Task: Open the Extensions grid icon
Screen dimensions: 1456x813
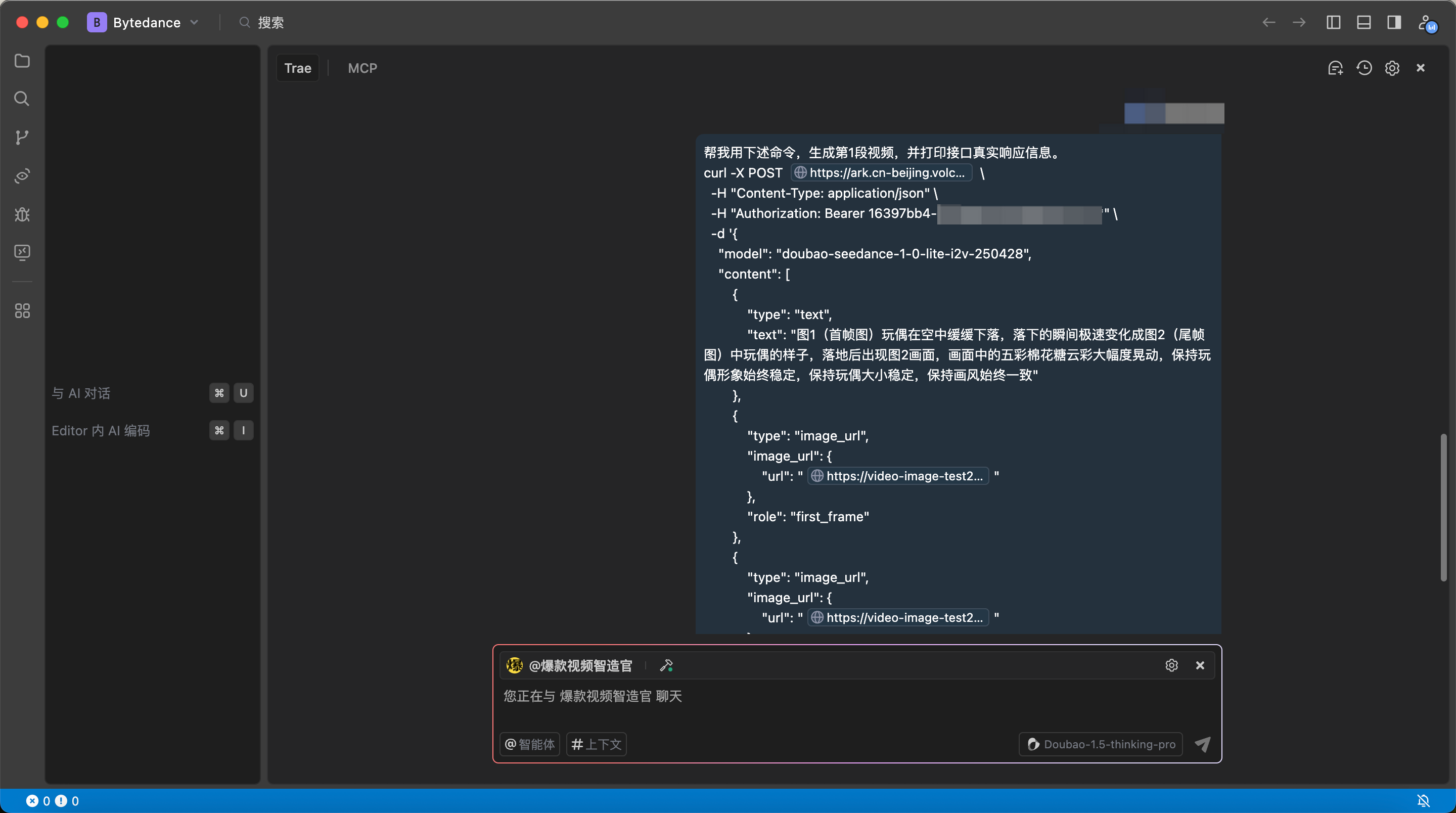Action: click(x=22, y=310)
